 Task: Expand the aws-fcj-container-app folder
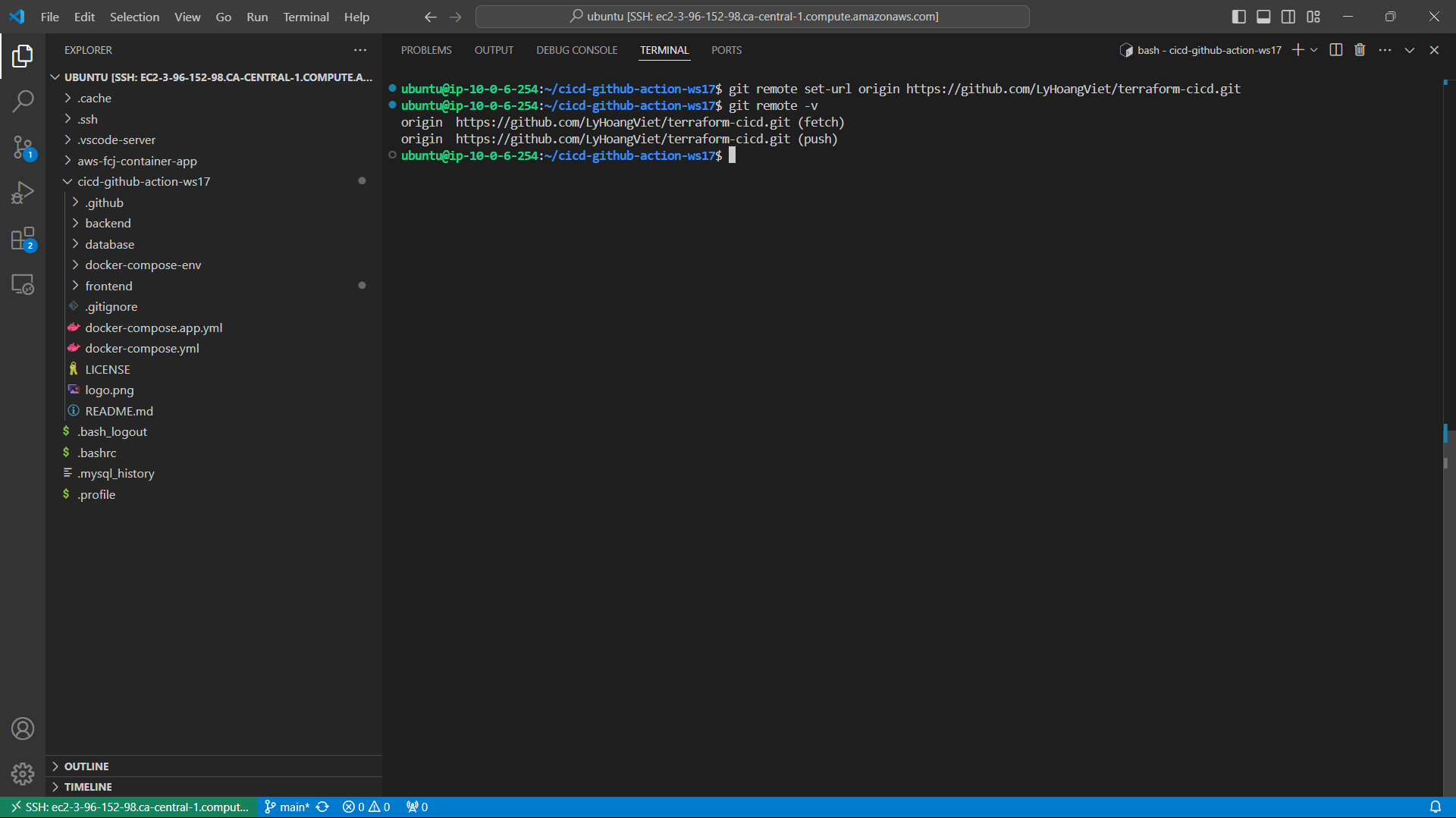(x=212, y=161)
